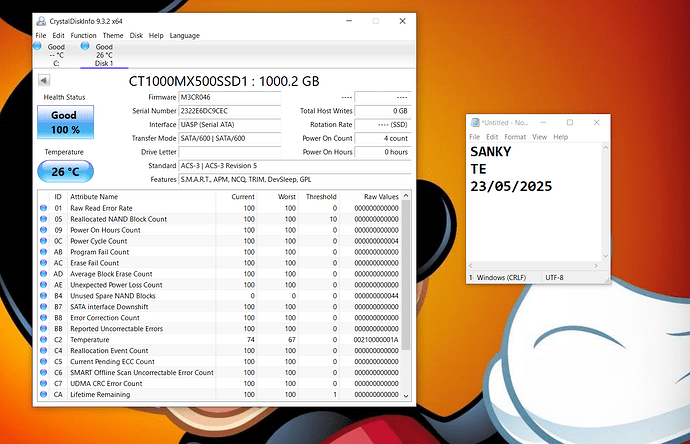
Task: Open Notepad's Format menu
Action: 515,137
